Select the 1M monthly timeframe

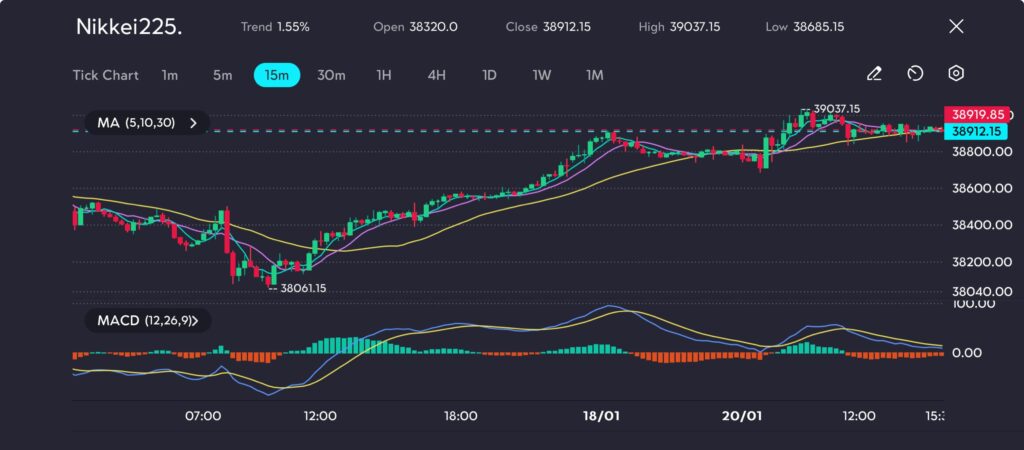pos(594,75)
